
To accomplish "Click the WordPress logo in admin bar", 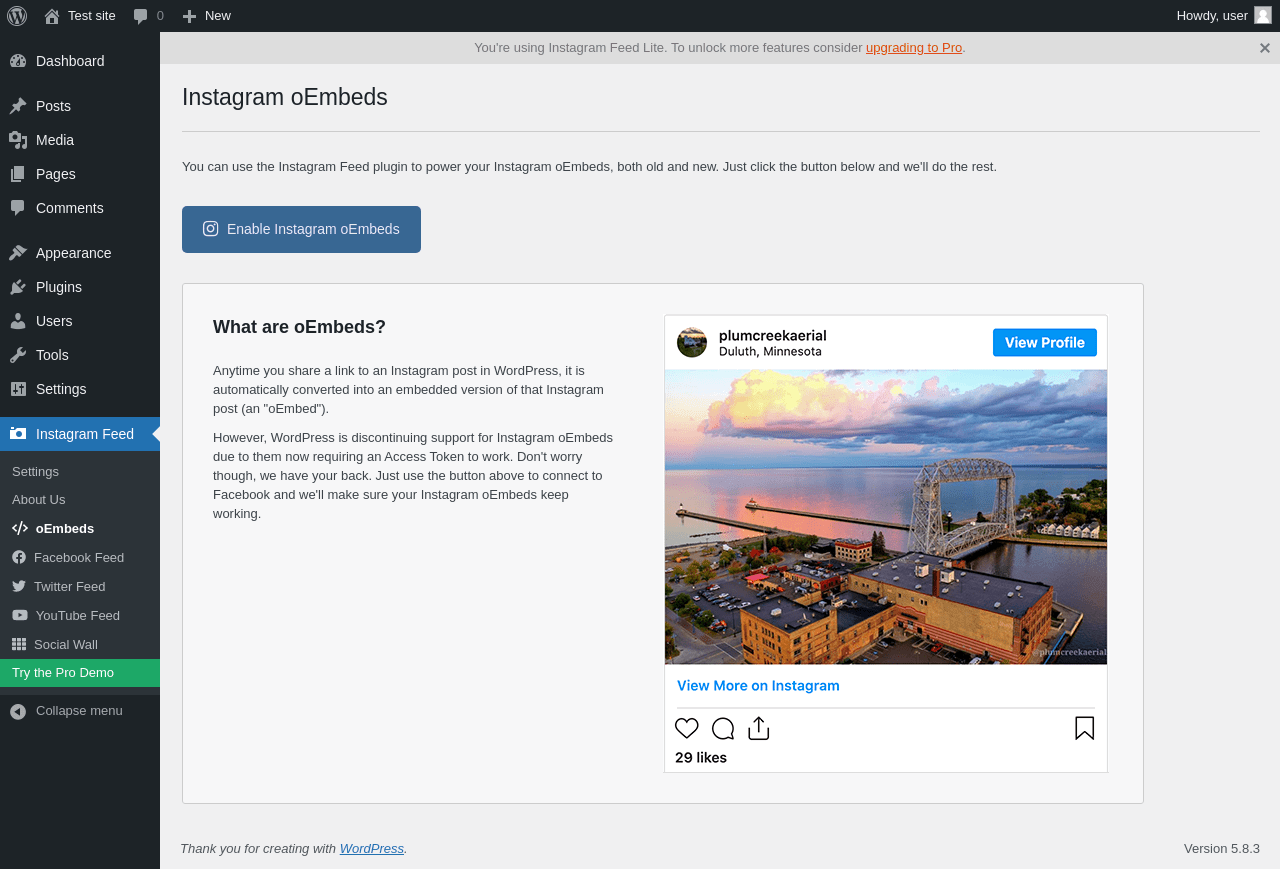I will coord(17,16).
